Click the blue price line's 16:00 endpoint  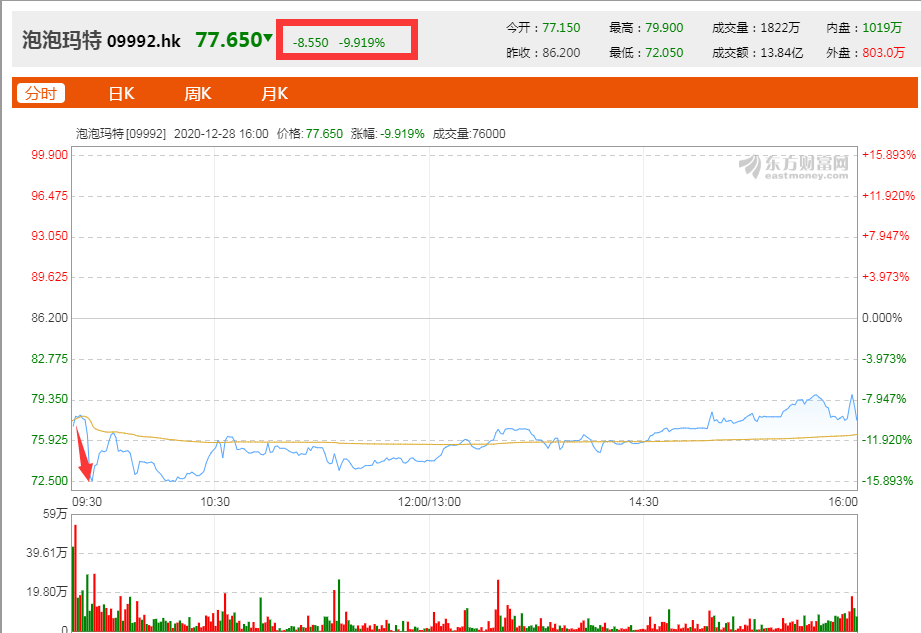click(x=857, y=420)
